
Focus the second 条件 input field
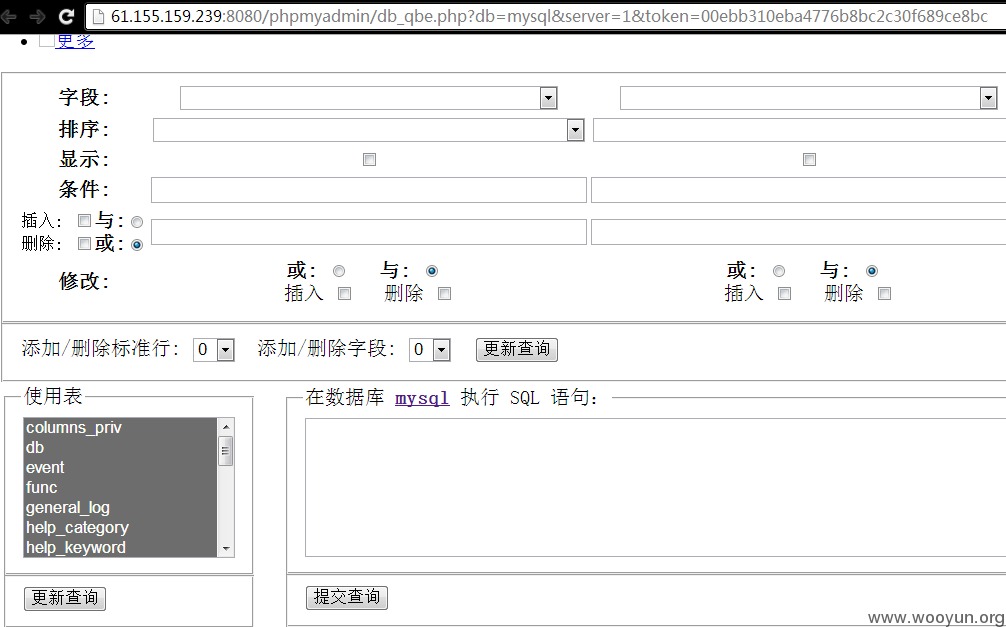click(x=799, y=190)
